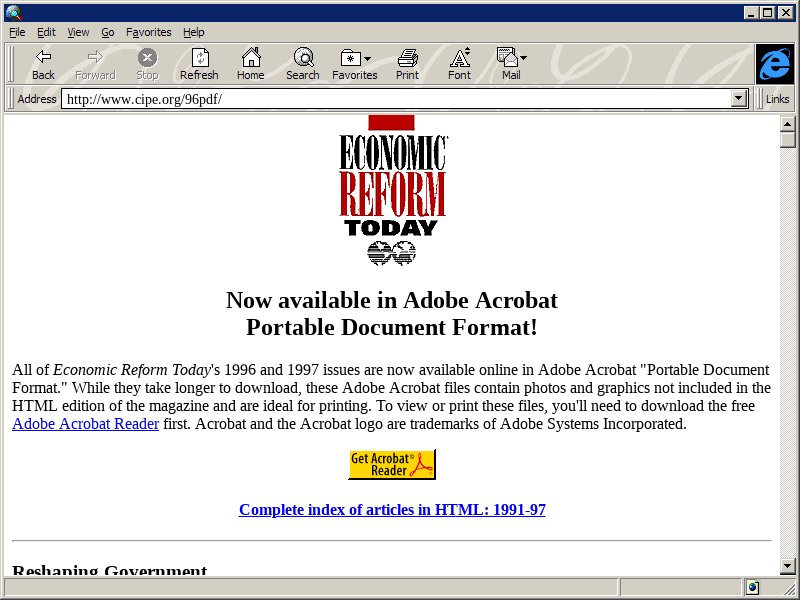Click the vertical scrollbar down arrow

(788, 568)
